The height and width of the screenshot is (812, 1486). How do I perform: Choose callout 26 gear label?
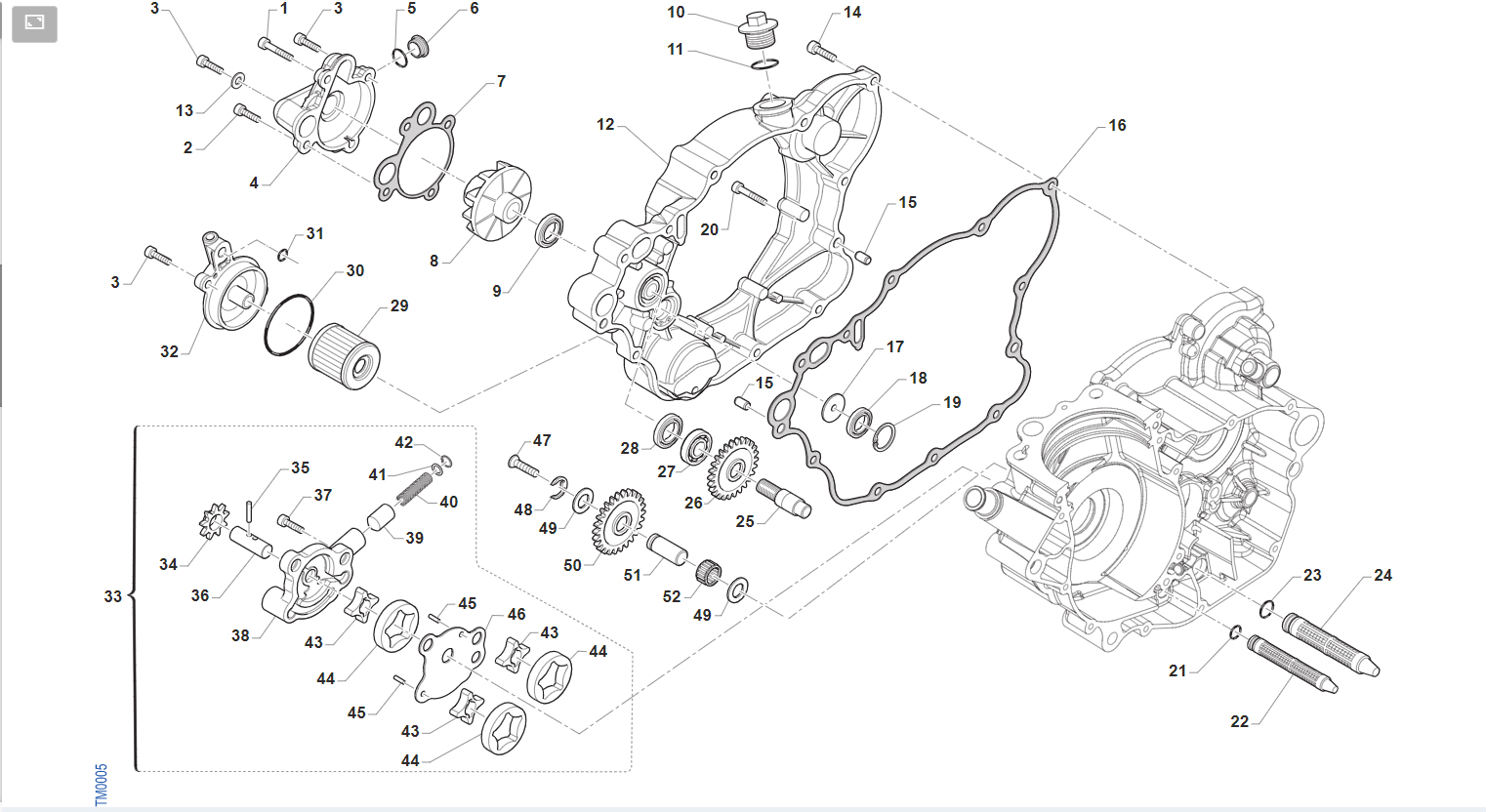coord(693,504)
